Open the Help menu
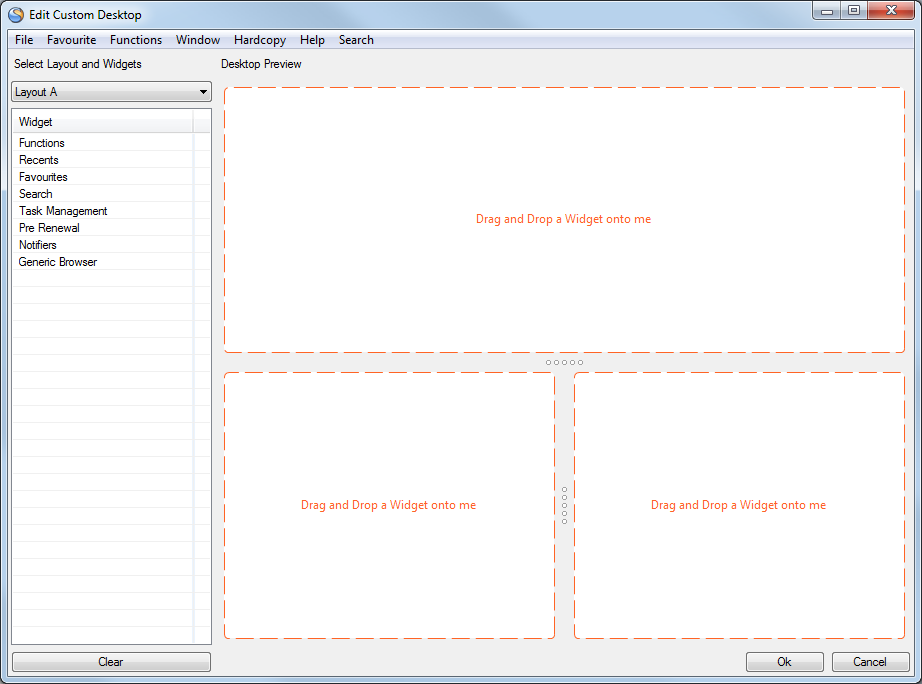 tap(312, 40)
